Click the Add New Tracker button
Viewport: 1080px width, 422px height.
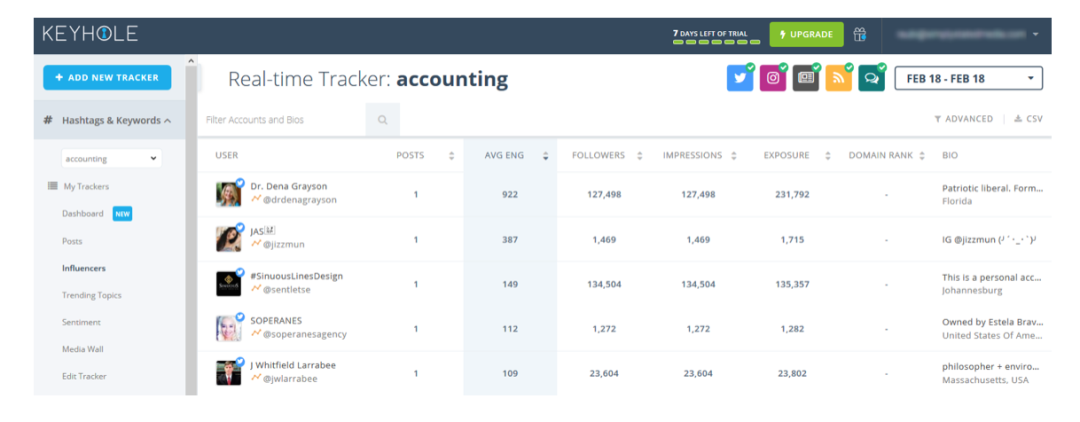pos(107,77)
